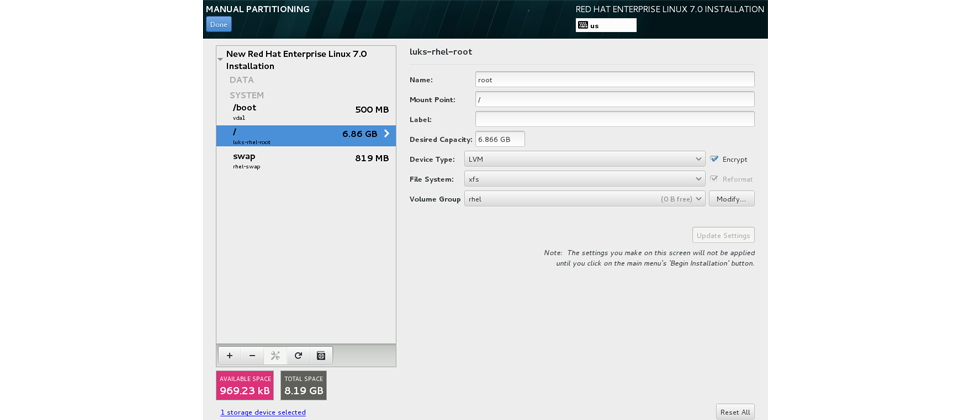The width and height of the screenshot is (960, 420).
Task: Select the /boot partition entry
Action: [306, 111]
